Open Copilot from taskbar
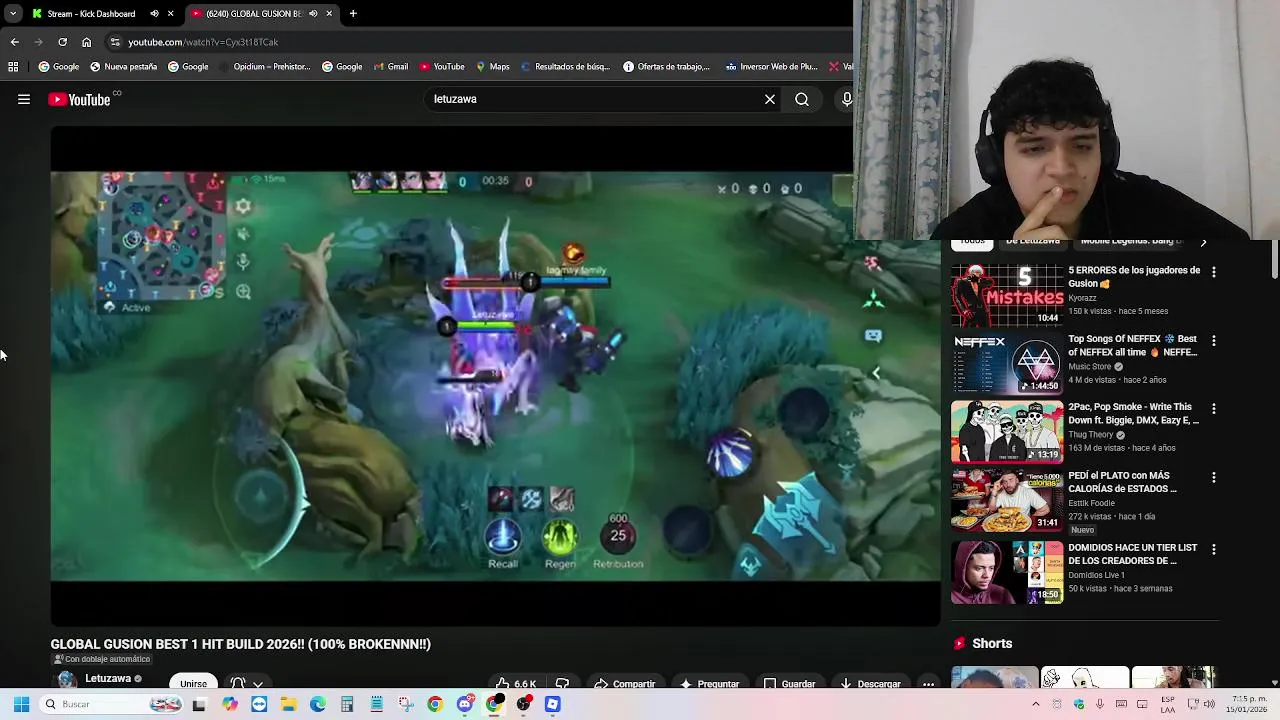Image resolution: width=1280 pixels, height=720 pixels. (230, 704)
